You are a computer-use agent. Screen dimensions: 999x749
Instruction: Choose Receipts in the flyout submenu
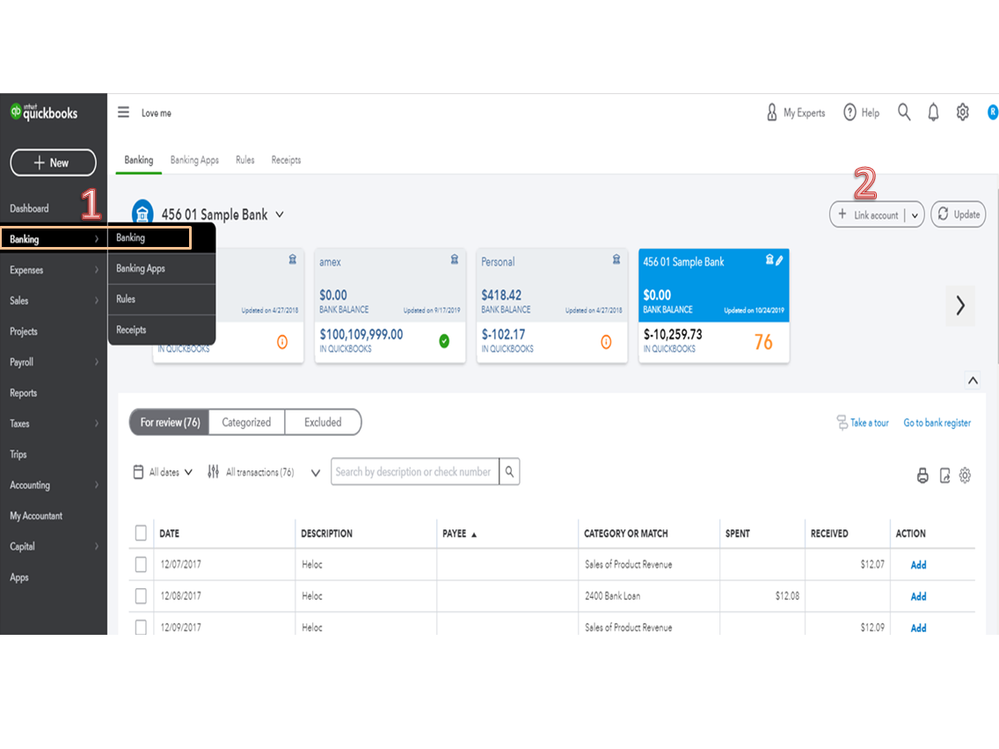point(162,329)
